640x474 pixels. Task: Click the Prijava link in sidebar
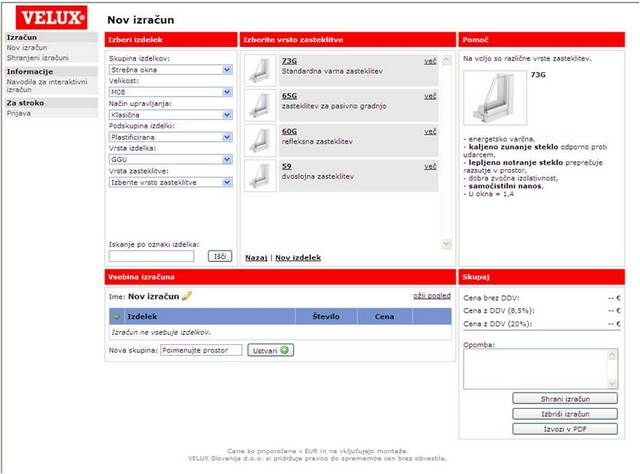pos(20,112)
